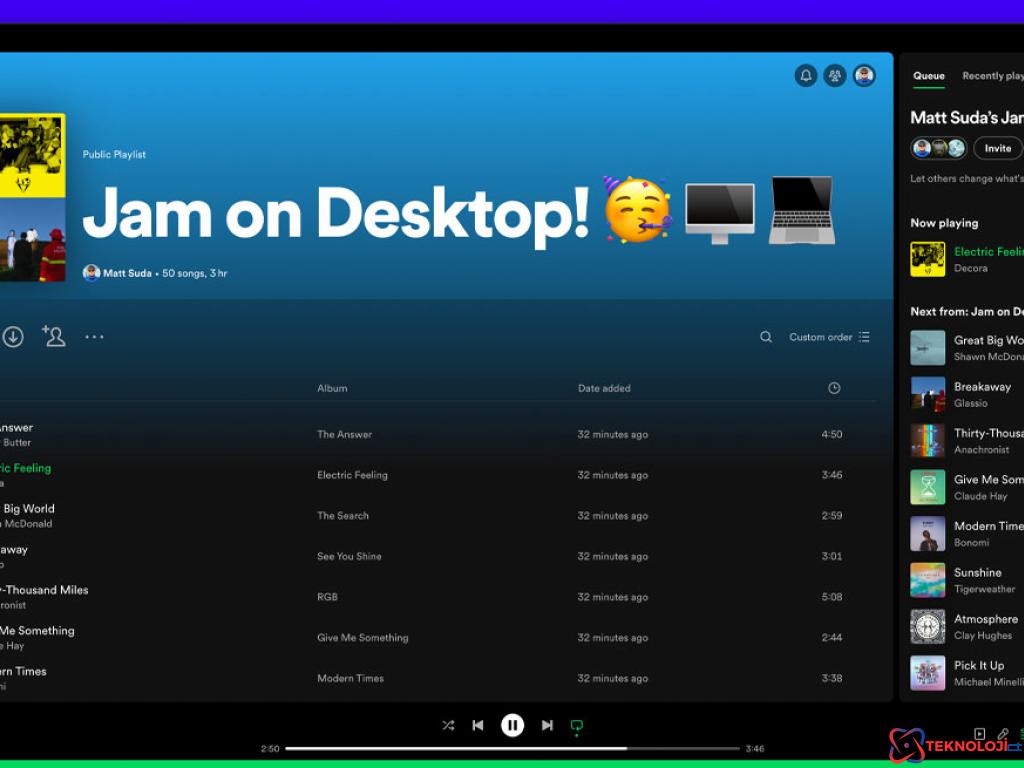This screenshot has height=768, width=1024.
Task: Click Atmosphere album thumbnail in queue
Action: tap(927, 626)
